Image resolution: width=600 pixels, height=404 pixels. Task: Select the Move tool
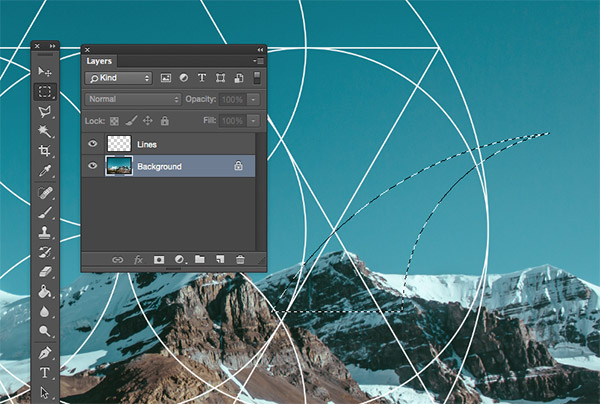pyautogui.click(x=45, y=72)
